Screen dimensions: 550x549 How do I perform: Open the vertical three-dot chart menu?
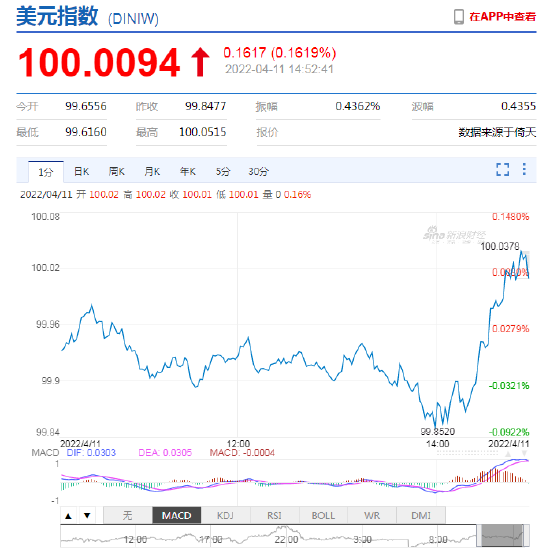tap(524, 169)
